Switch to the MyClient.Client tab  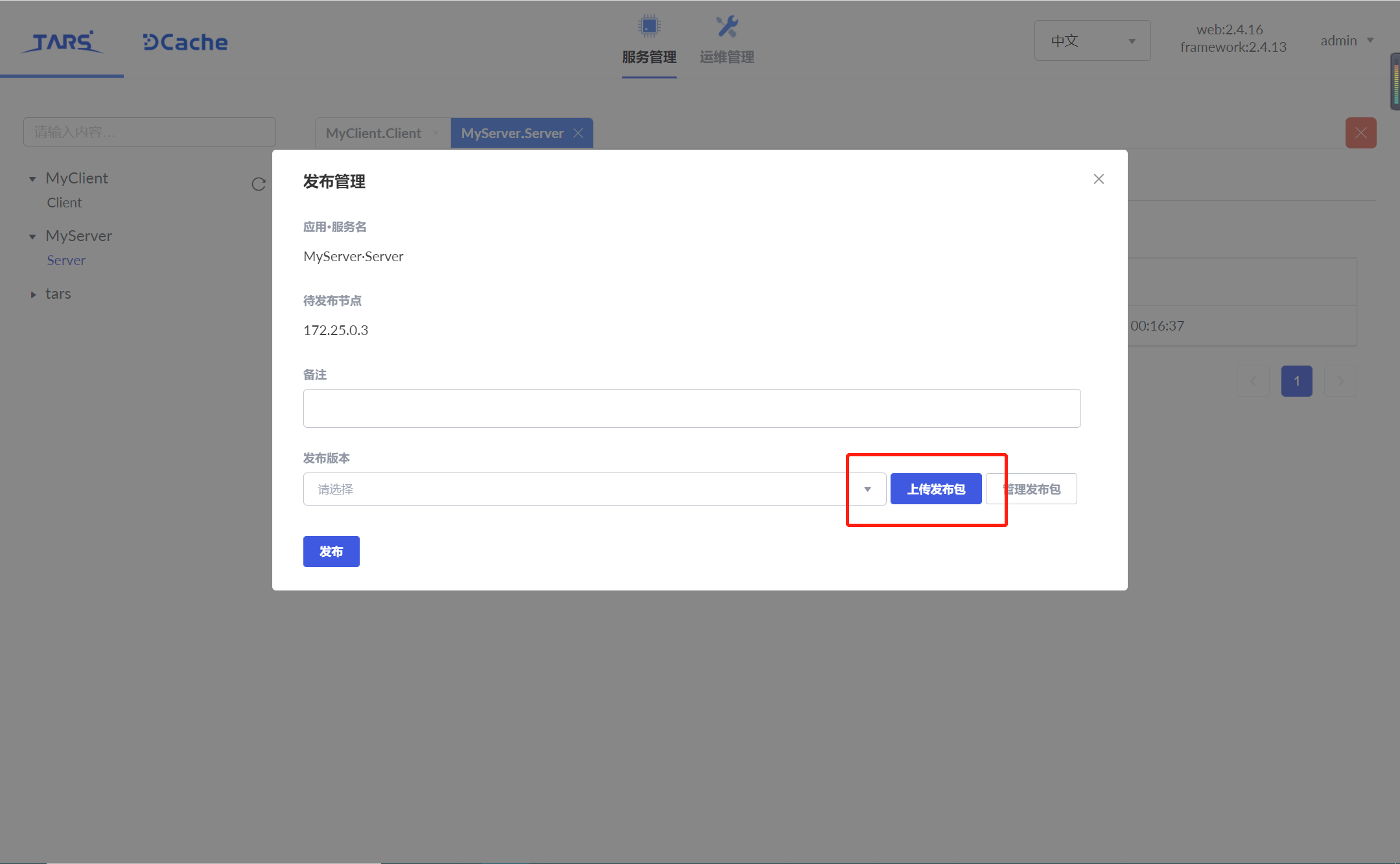coord(373,133)
